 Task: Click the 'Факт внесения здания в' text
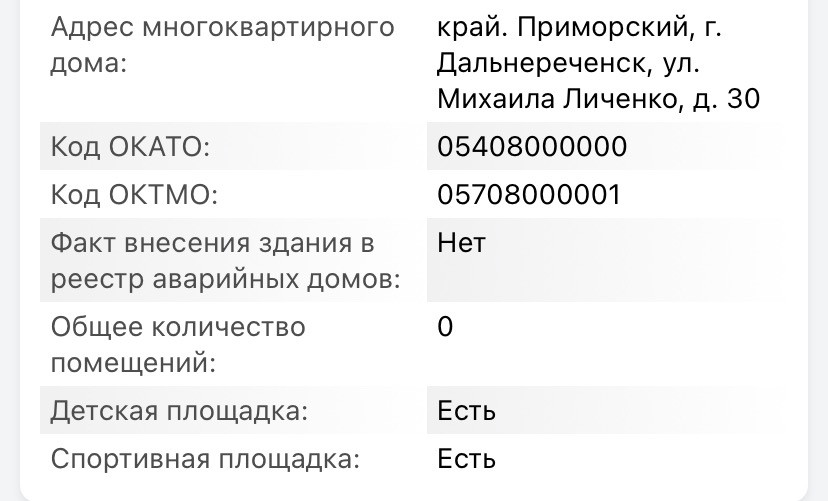[212, 243]
